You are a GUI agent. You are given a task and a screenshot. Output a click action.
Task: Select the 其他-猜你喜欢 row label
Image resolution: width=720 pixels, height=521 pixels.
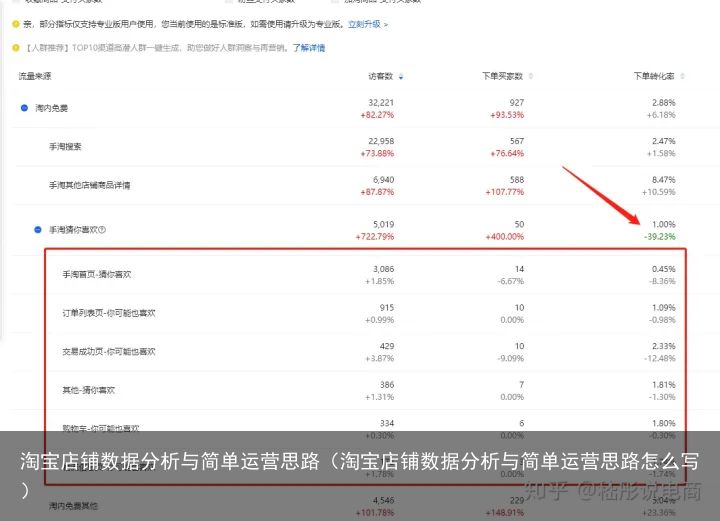pyautogui.click(x=89, y=390)
